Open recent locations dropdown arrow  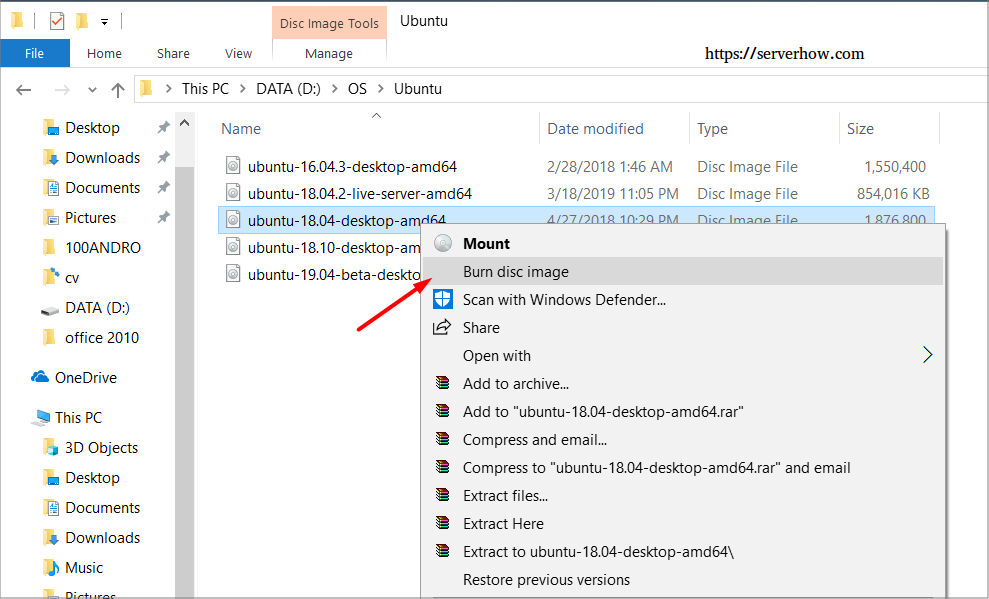point(92,90)
